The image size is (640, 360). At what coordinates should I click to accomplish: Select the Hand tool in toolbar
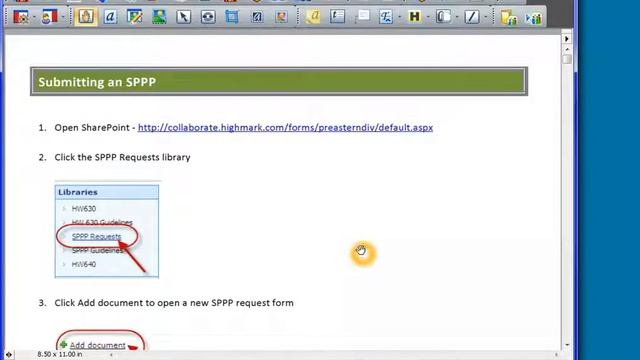[x=86, y=17]
